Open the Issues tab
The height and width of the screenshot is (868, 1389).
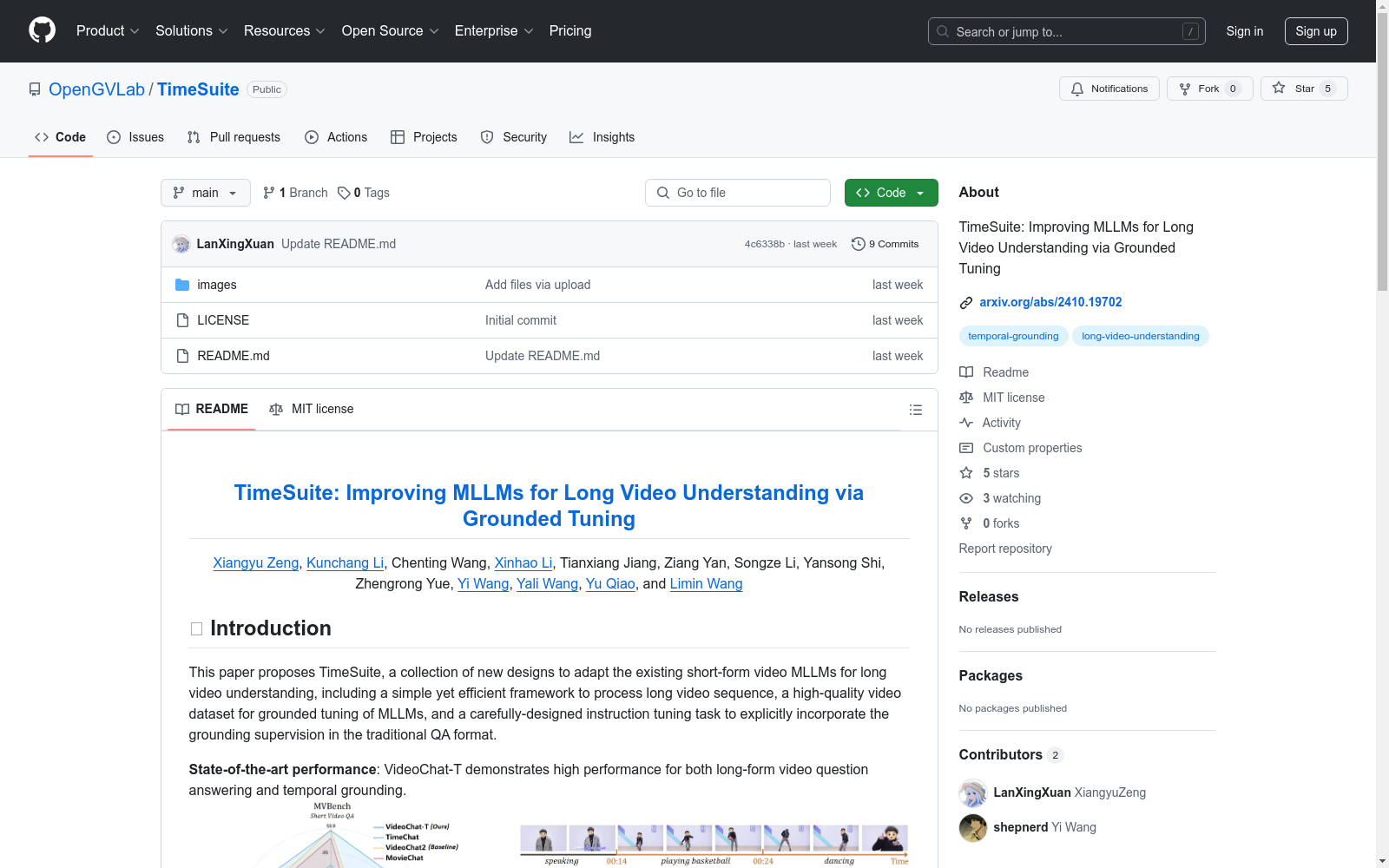click(135, 137)
